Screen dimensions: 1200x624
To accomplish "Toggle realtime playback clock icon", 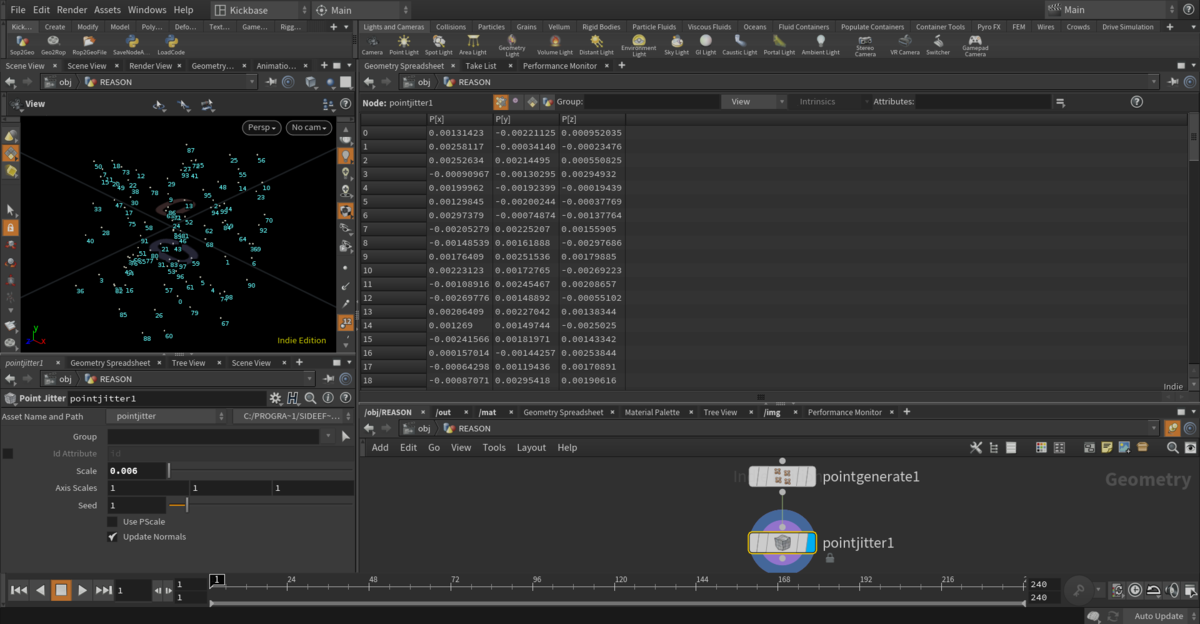I will pos(1135,590).
